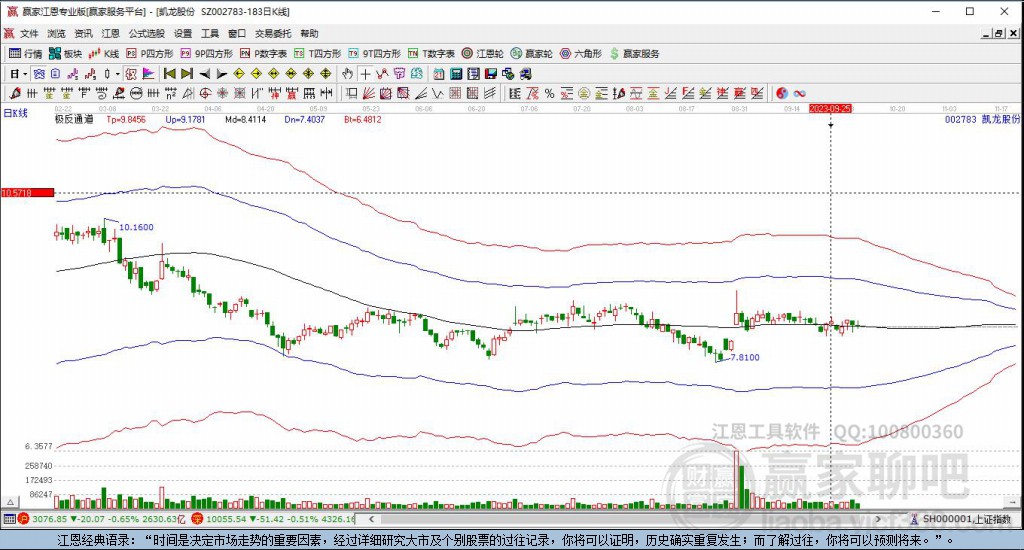Jump to last bar with green skip-forward icon
This screenshot has height=550, width=1024.
(187, 74)
